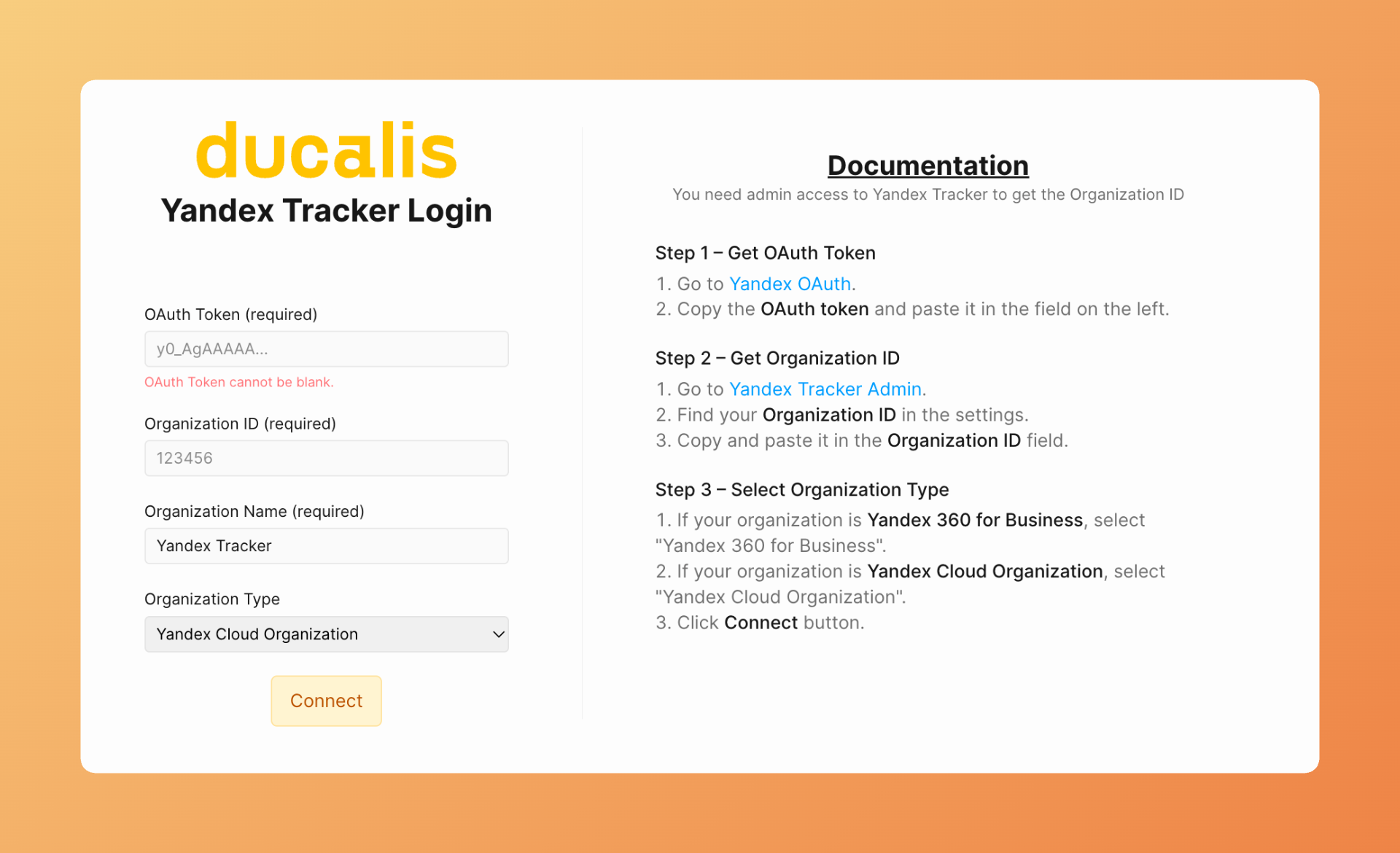Image resolution: width=1400 pixels, height=853 pixels.
Task: Click the OAuth Token (required) label
Action: click(230, 314)
